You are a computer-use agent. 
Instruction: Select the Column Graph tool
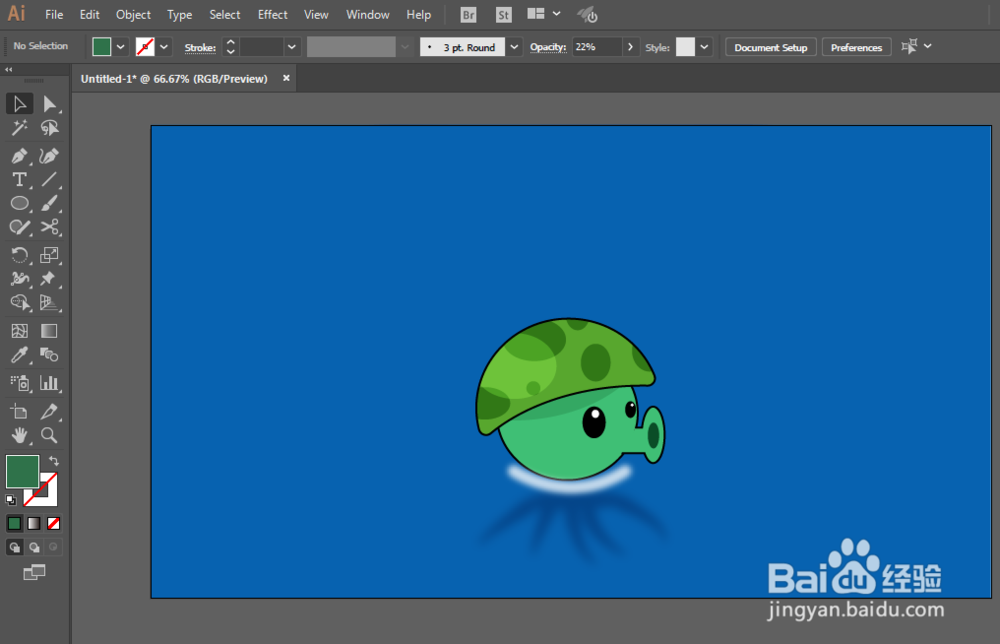49,383
